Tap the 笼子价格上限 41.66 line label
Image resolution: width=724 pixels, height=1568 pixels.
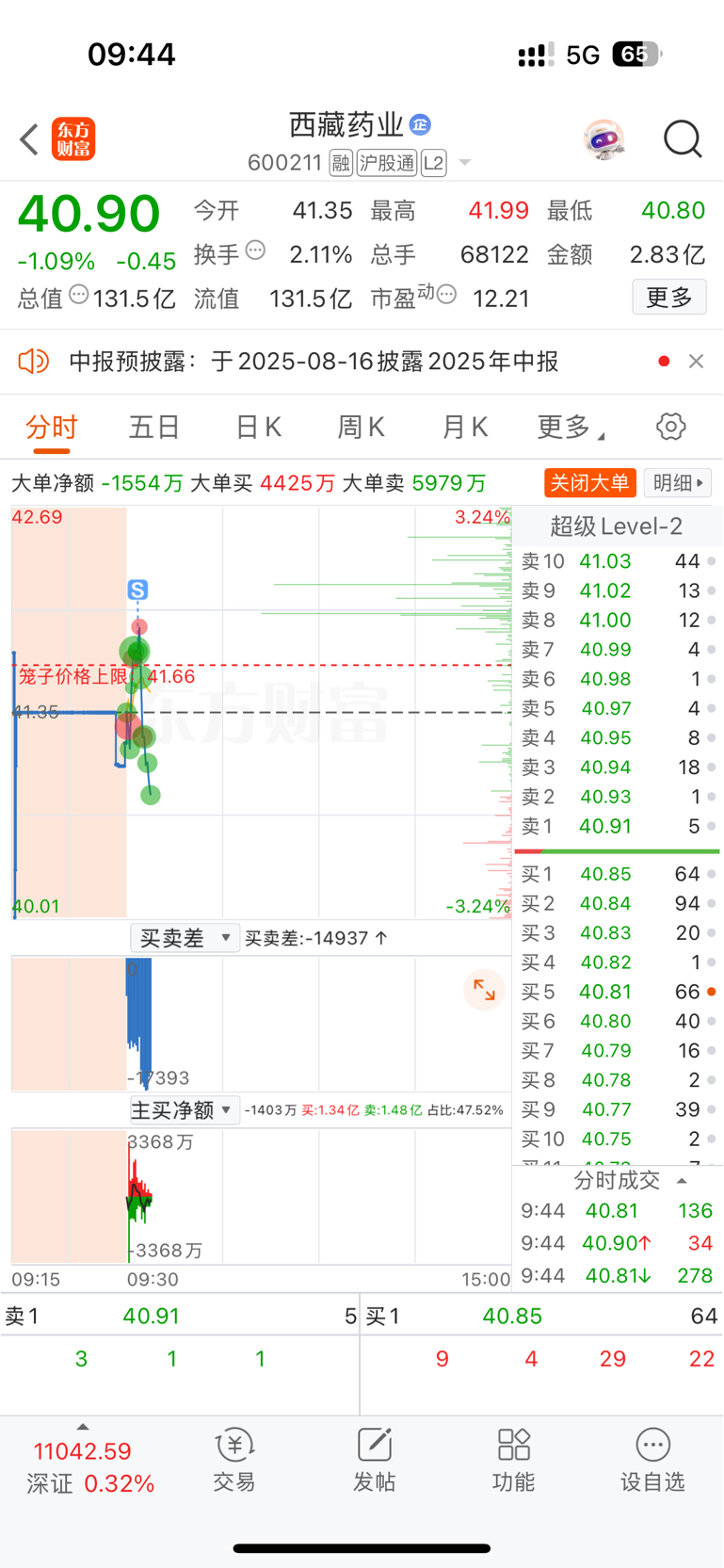pos(106,676)
